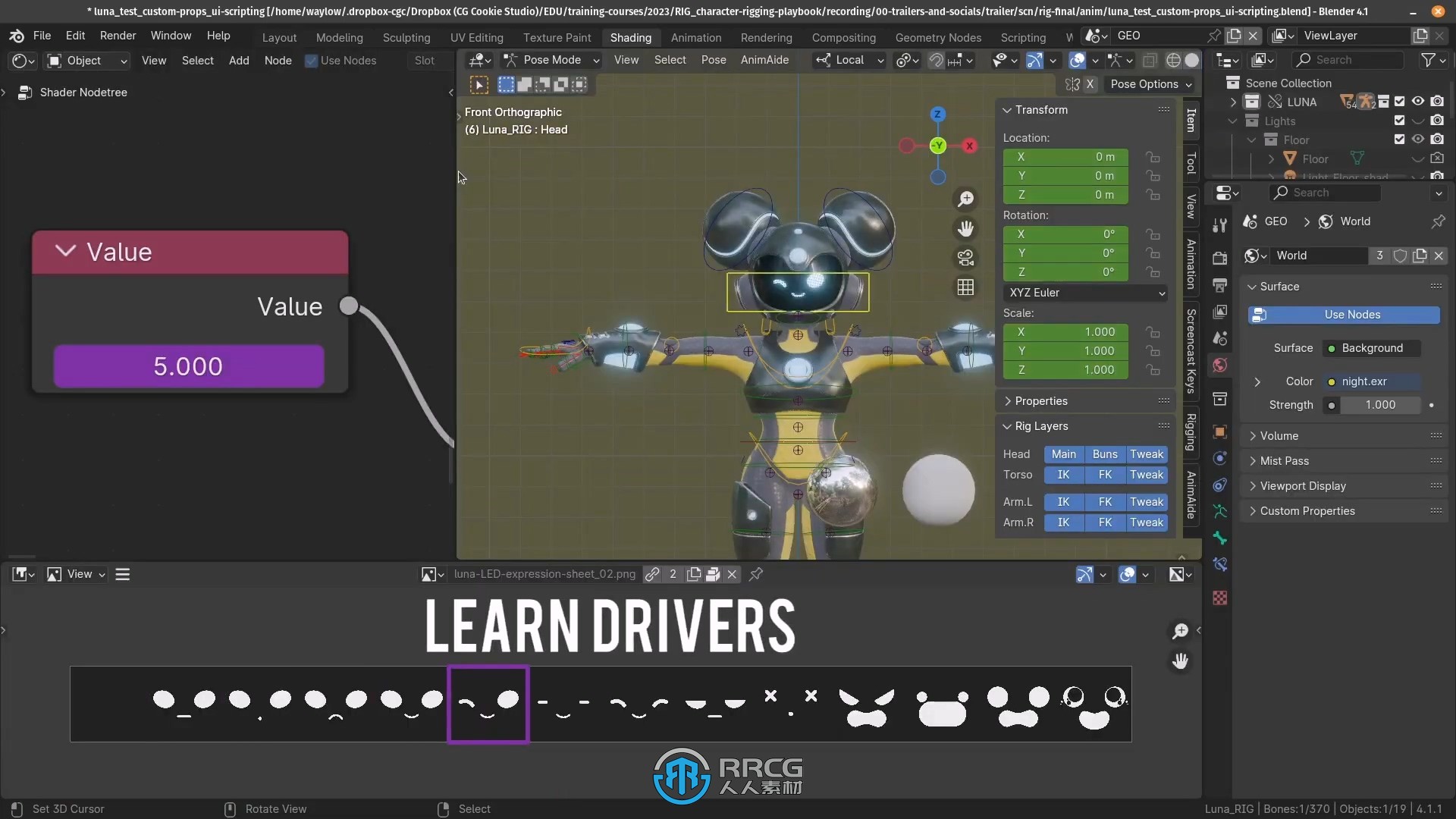The image size is (1456, 819).
Task: Click the image editor pan hand icon
Action: 1180,661
